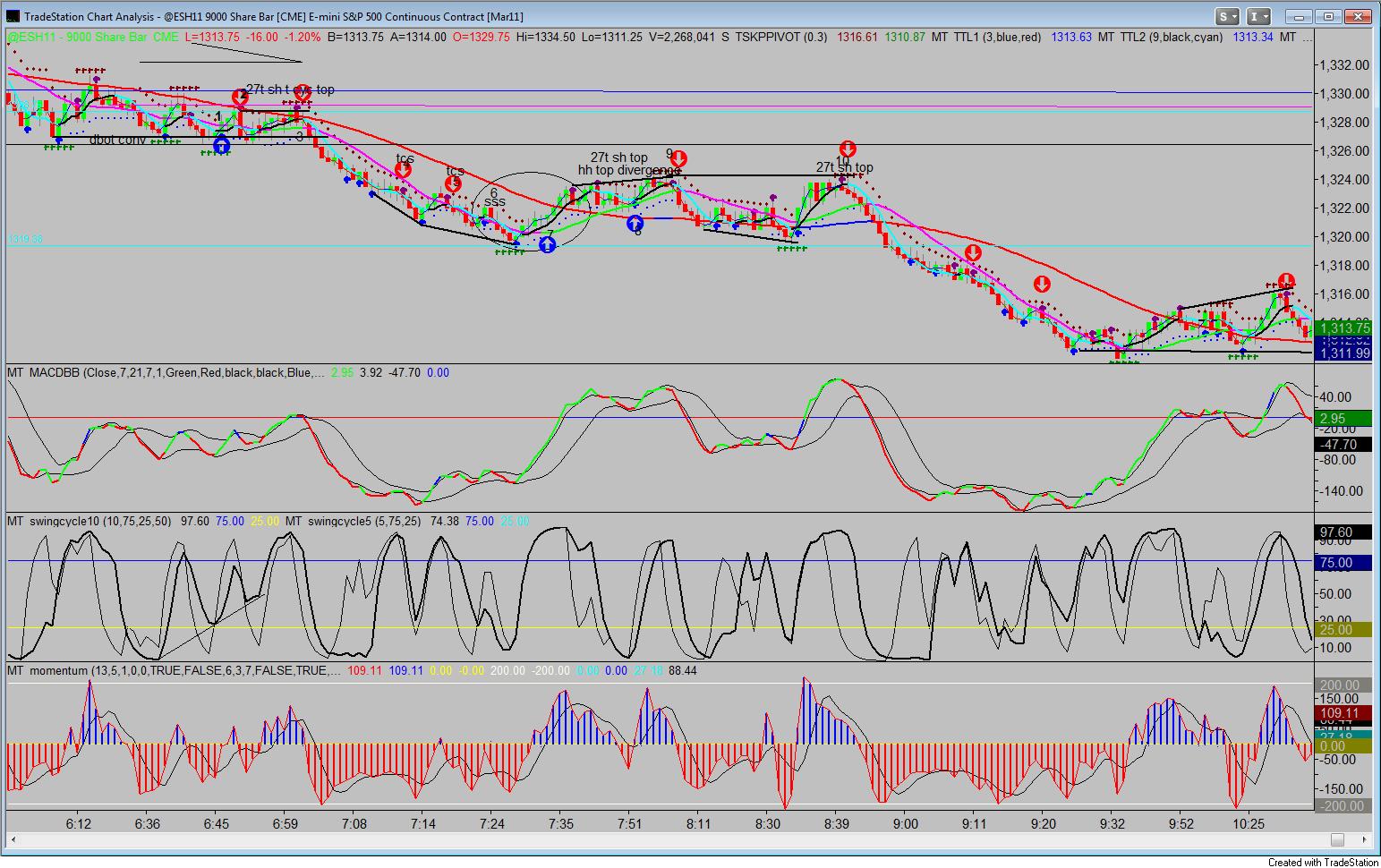Click the blue 1,311.99 price tag
This screenshot has width=1381, height=868.
pos(1343,353)
